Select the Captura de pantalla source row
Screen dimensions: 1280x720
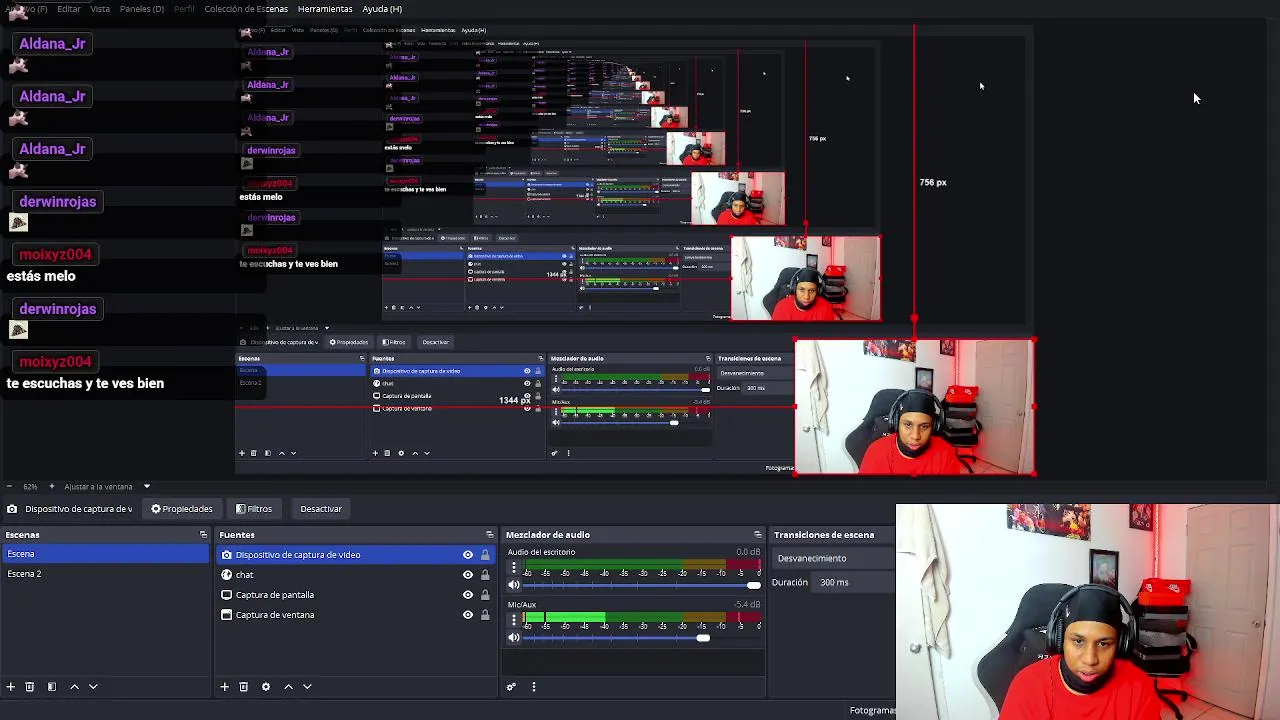click(x=356, y=595)
